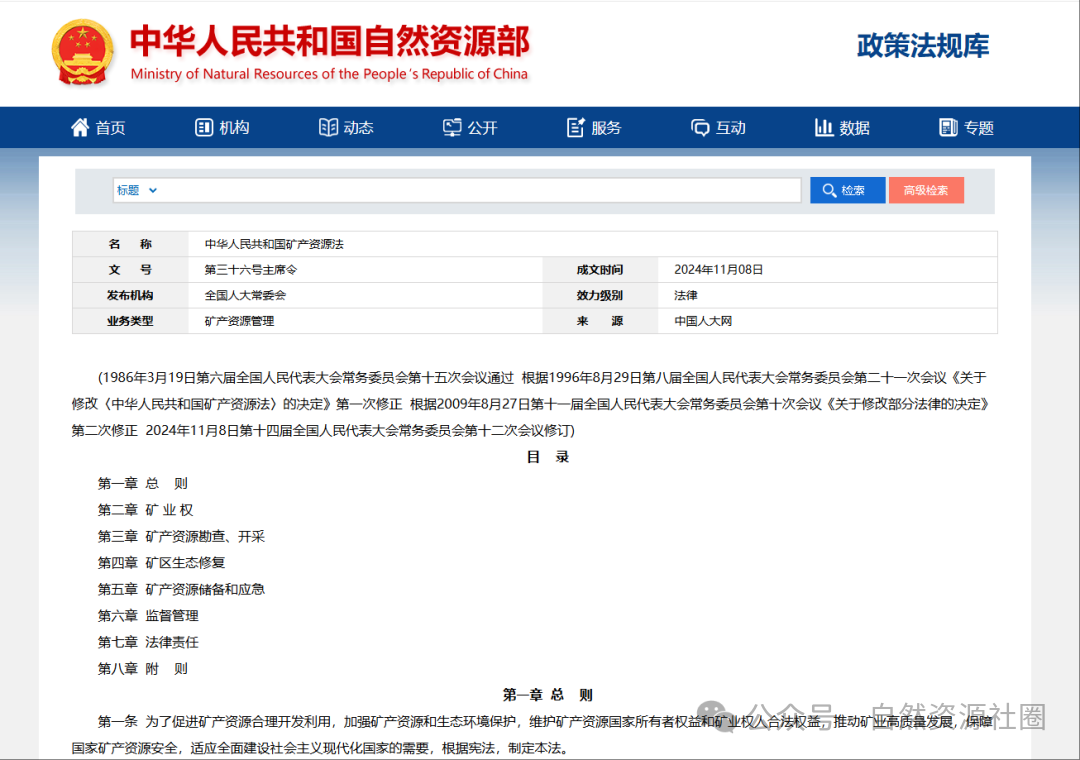The height and width of the screenshot is (760, 1080).
Task: Click contents entry 第七章 法律责任
Action: (x=148, y=642)
